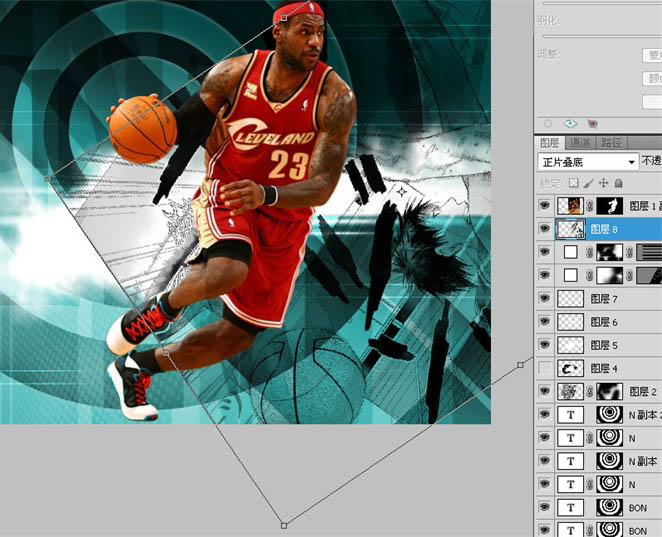The image size is (662, 537).
Task: Click the lock transparent pixels icon
Action: (x=573, y=183)
